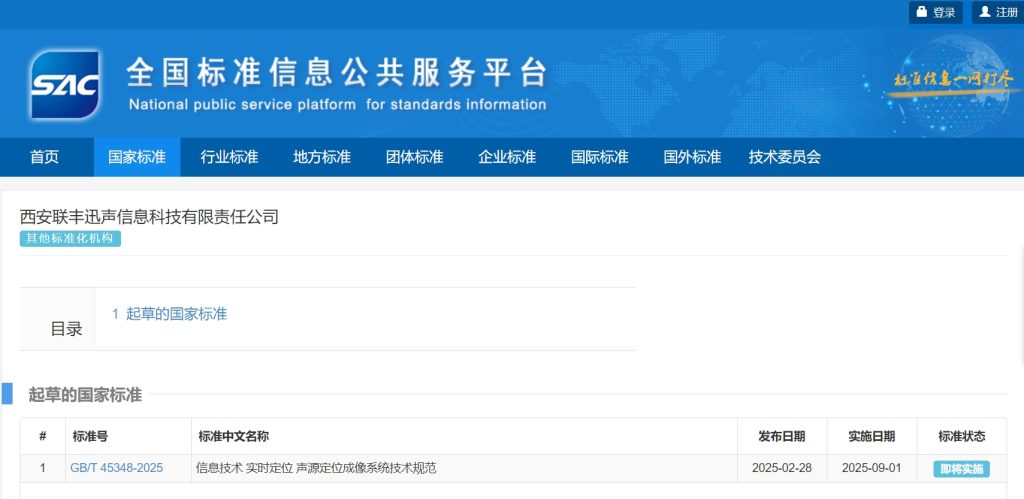Select the 国家标准 menu item
The width and height of the screenshot is (1024, 499).
(137, 157)
